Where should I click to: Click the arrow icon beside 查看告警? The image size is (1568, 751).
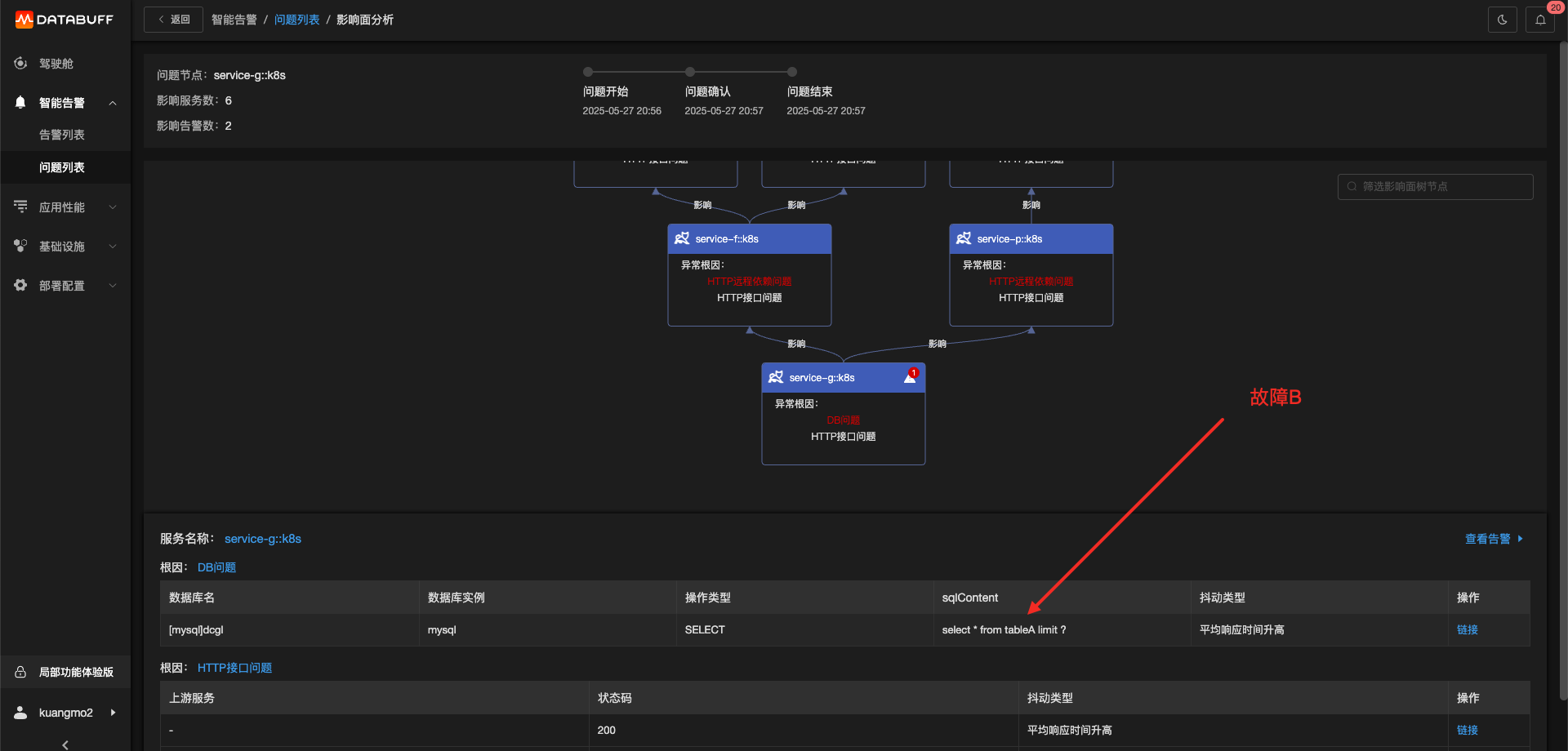coord(1520,539)
